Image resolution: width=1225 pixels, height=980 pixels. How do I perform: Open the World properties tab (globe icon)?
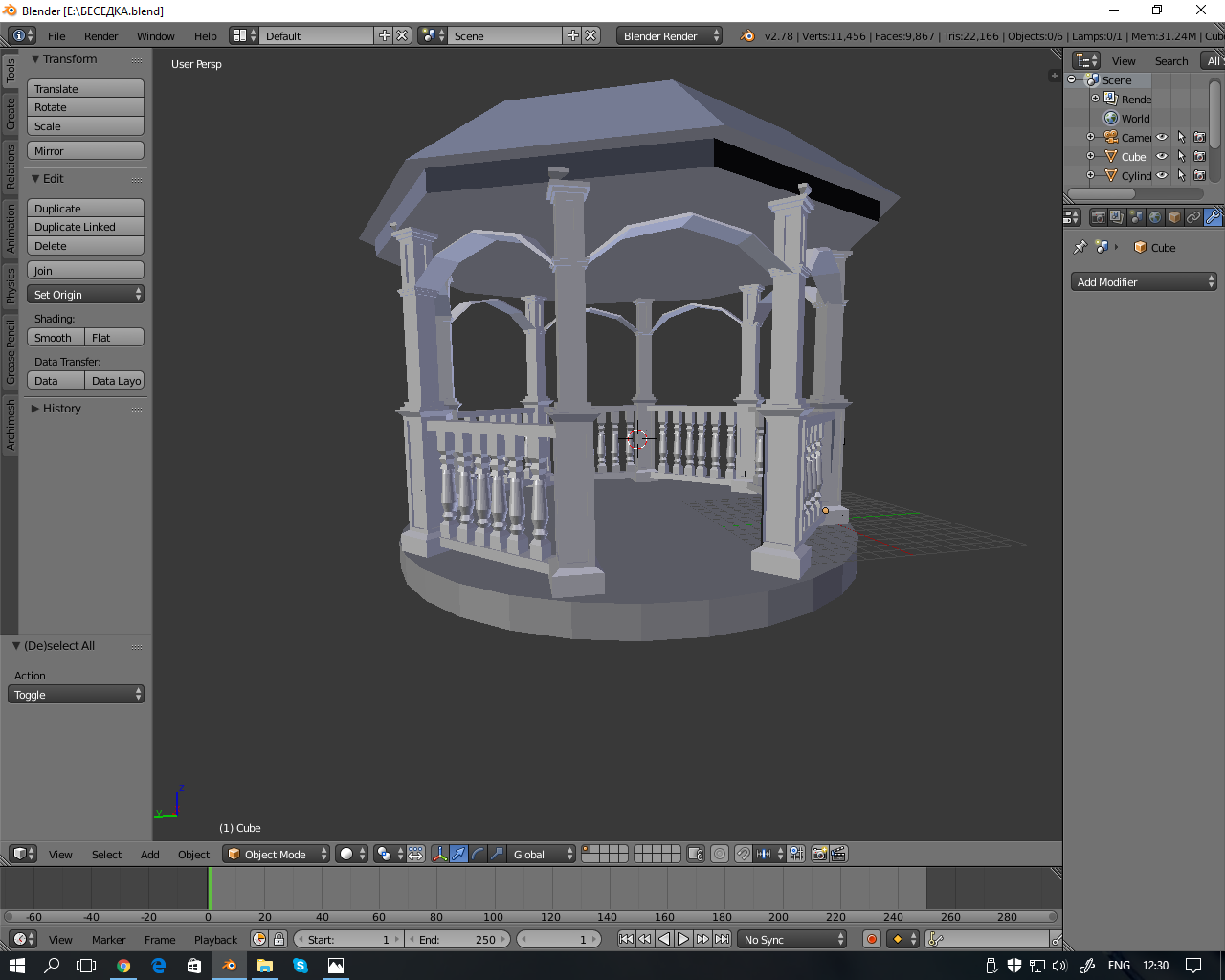(1155, 217)
